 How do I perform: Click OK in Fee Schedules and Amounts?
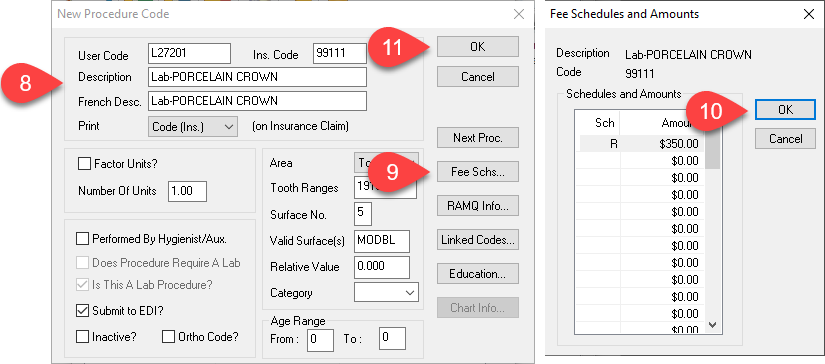(x=785, y=110)
